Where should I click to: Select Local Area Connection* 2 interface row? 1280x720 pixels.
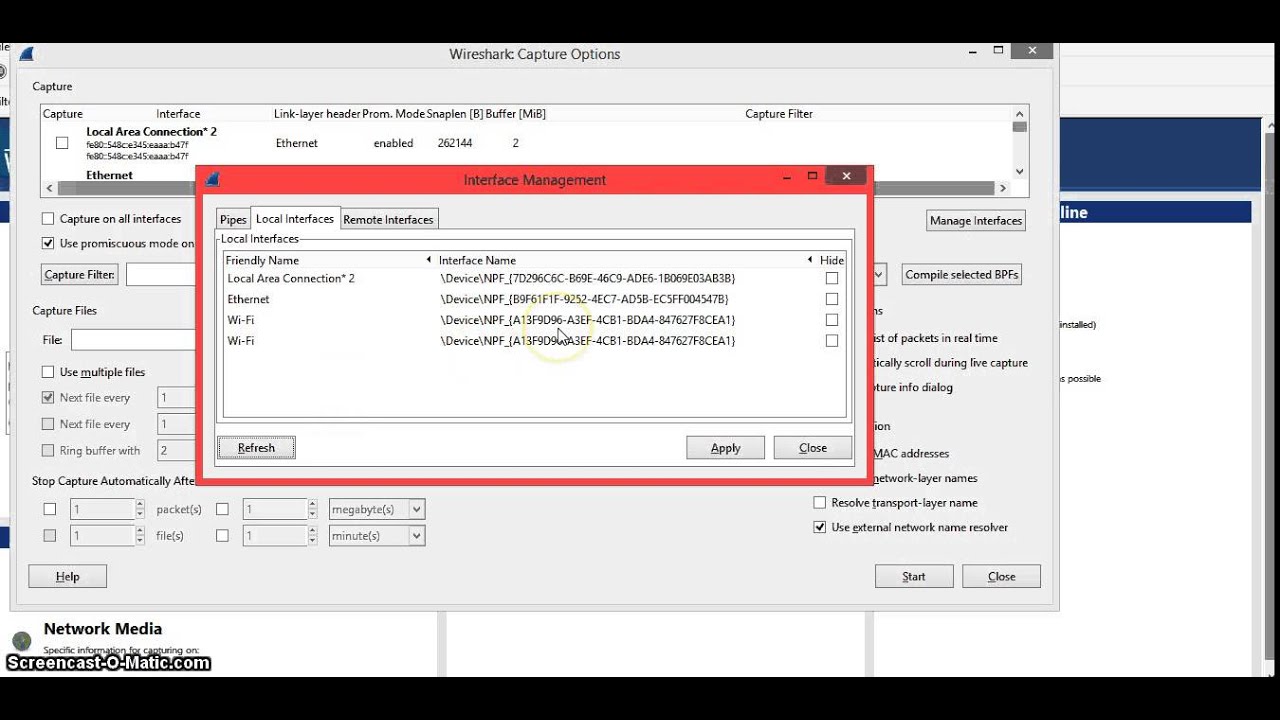[x=535, y=278]
